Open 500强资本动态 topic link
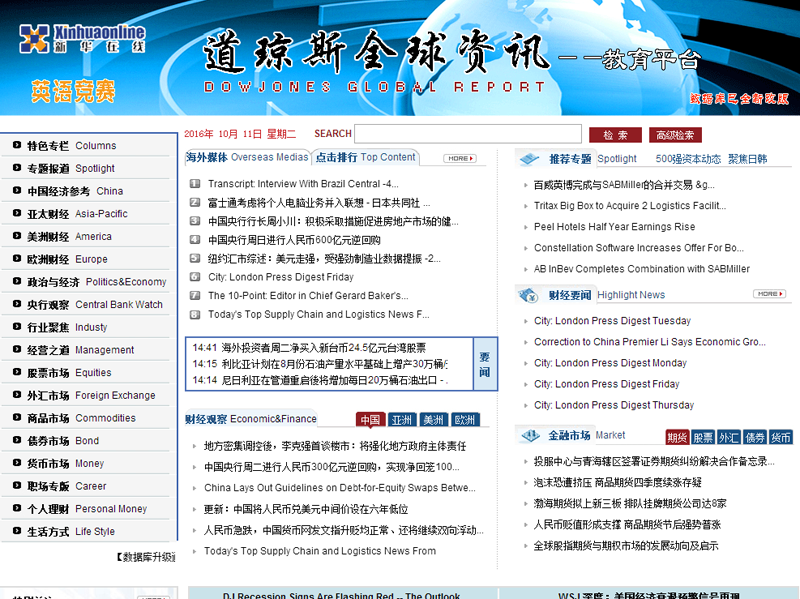 click(x=688, y=159)
